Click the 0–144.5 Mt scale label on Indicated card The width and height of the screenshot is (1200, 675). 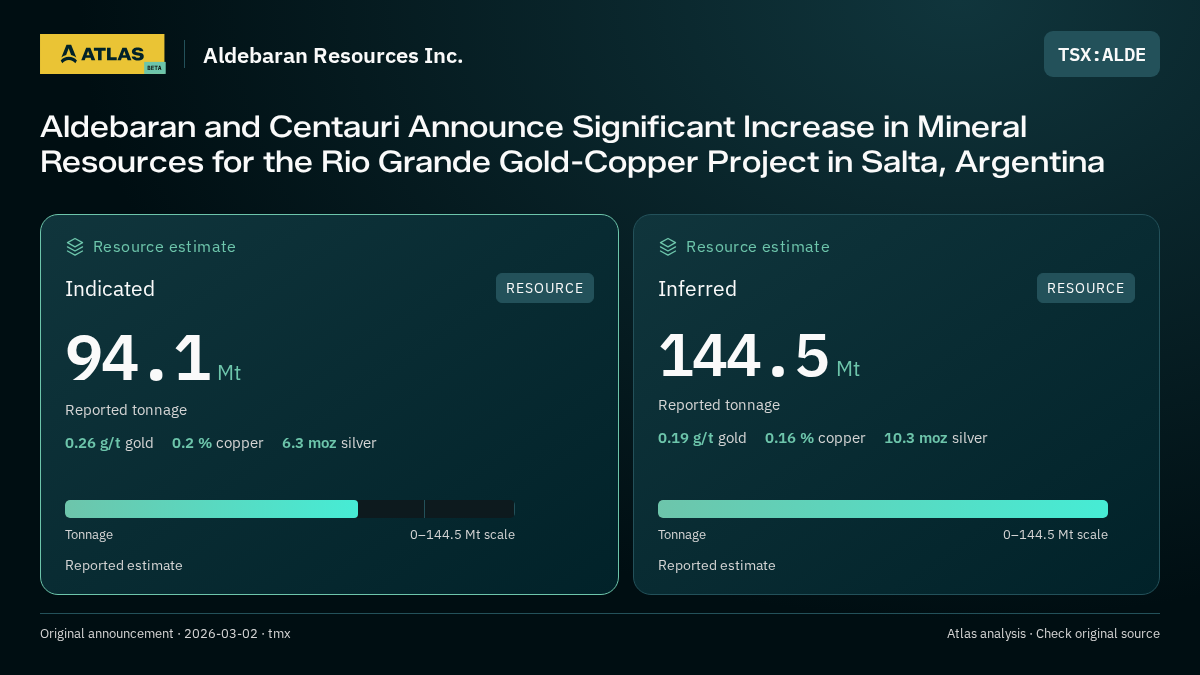coord(462,535)
